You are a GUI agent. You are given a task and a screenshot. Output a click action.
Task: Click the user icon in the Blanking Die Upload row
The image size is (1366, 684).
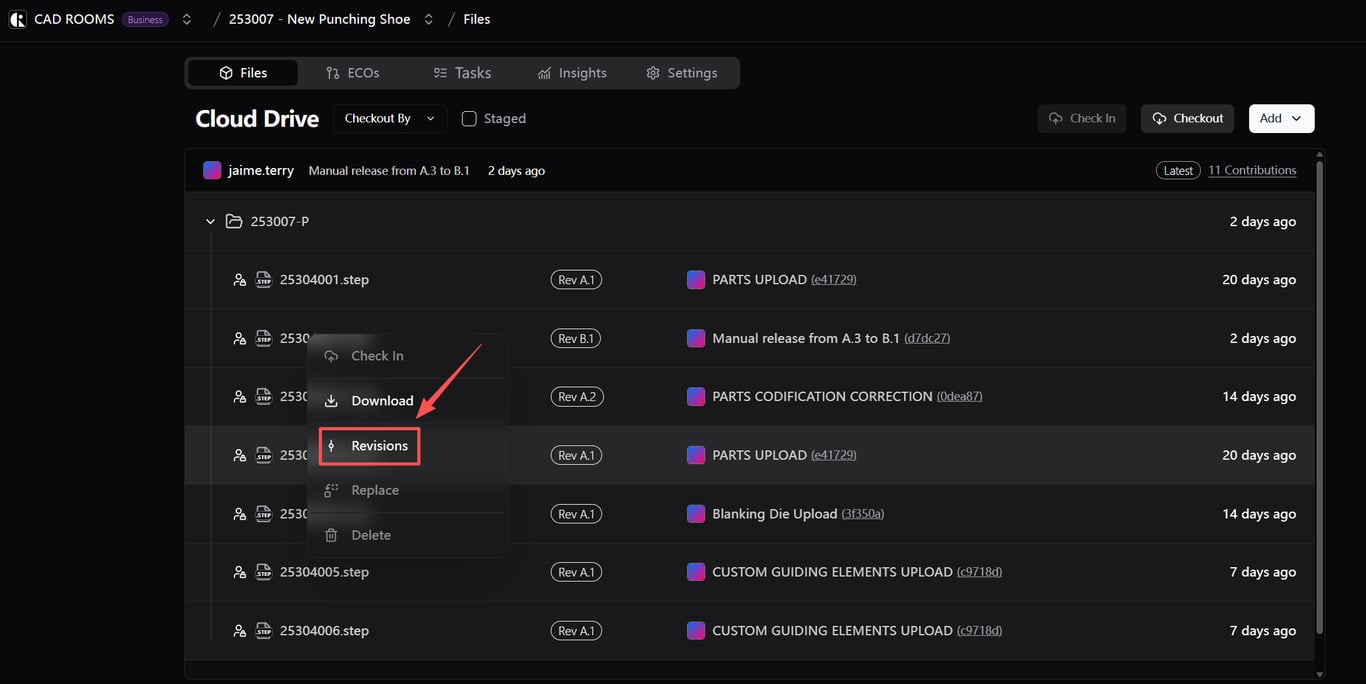(x=239, y=514)
